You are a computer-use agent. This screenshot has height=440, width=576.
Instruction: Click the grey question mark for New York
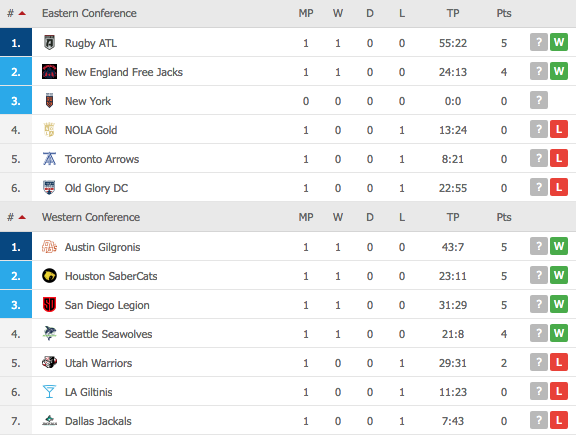click(x=539, y=100)
